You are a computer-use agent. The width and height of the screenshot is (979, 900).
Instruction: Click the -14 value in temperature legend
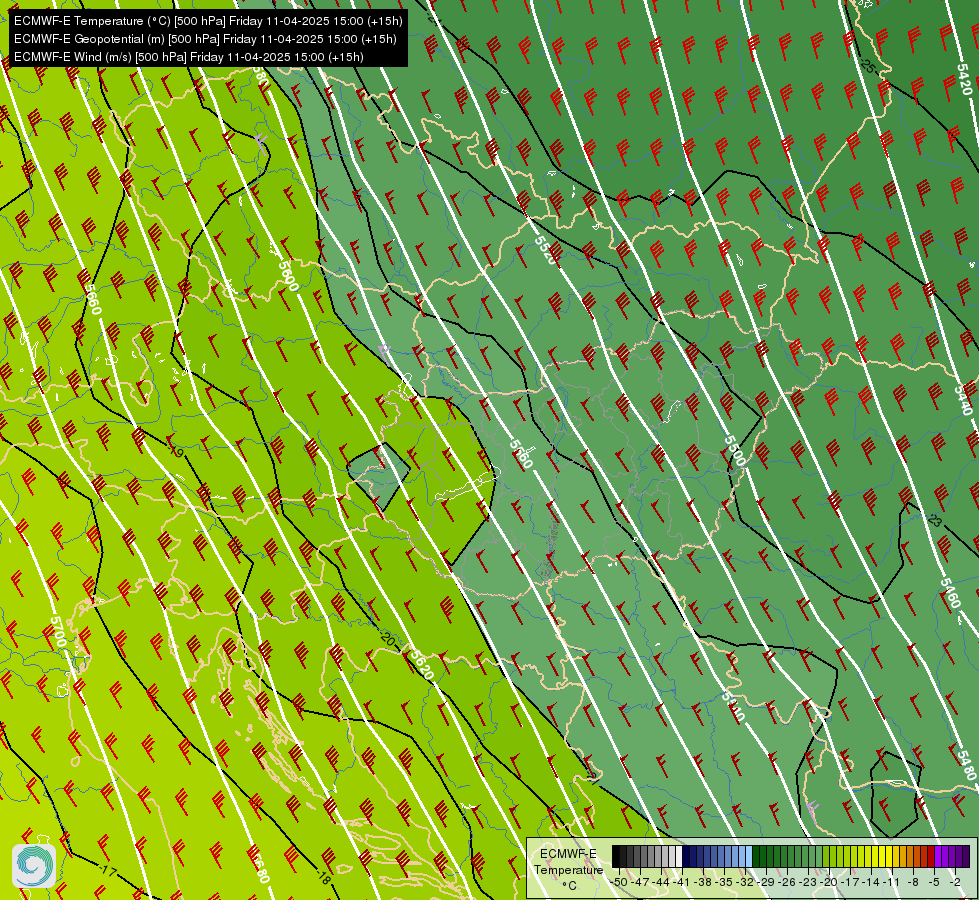[x=872, y=882]
